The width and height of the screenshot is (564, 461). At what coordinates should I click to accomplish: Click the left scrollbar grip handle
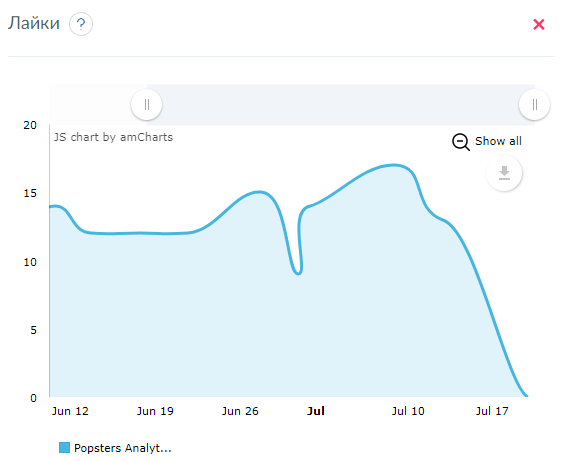click(x=146, y=105)
